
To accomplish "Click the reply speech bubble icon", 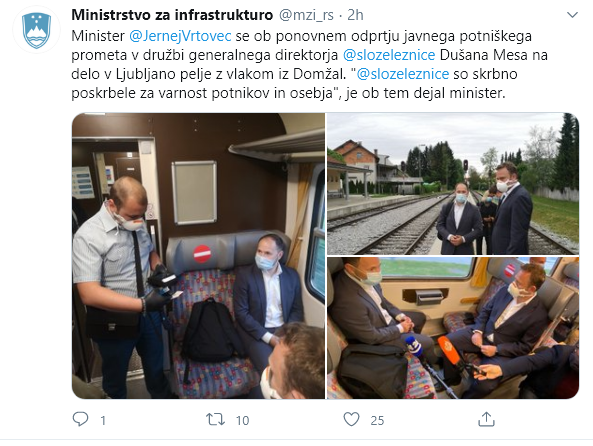I will (x=80, y=419).
